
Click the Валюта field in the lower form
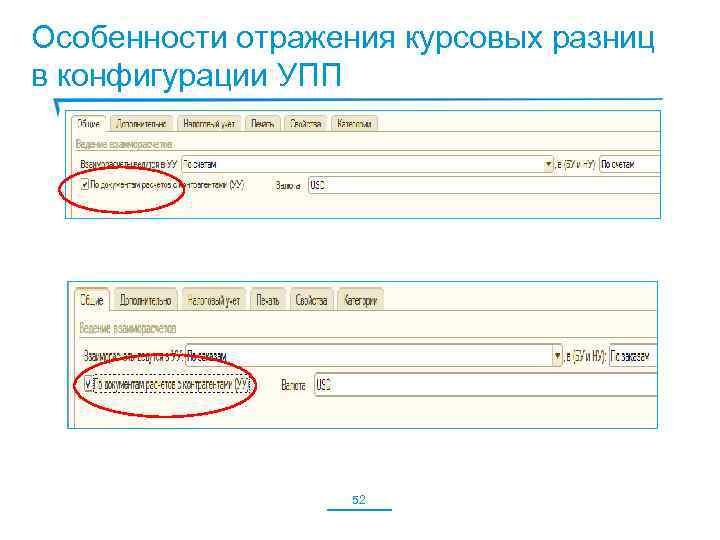click(x=486, y=385)
